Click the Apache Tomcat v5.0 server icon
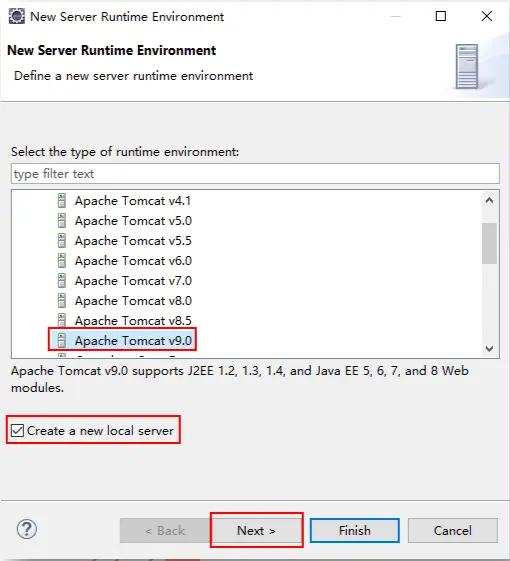This screenshot has width=510, height=561. click(62, 221)
